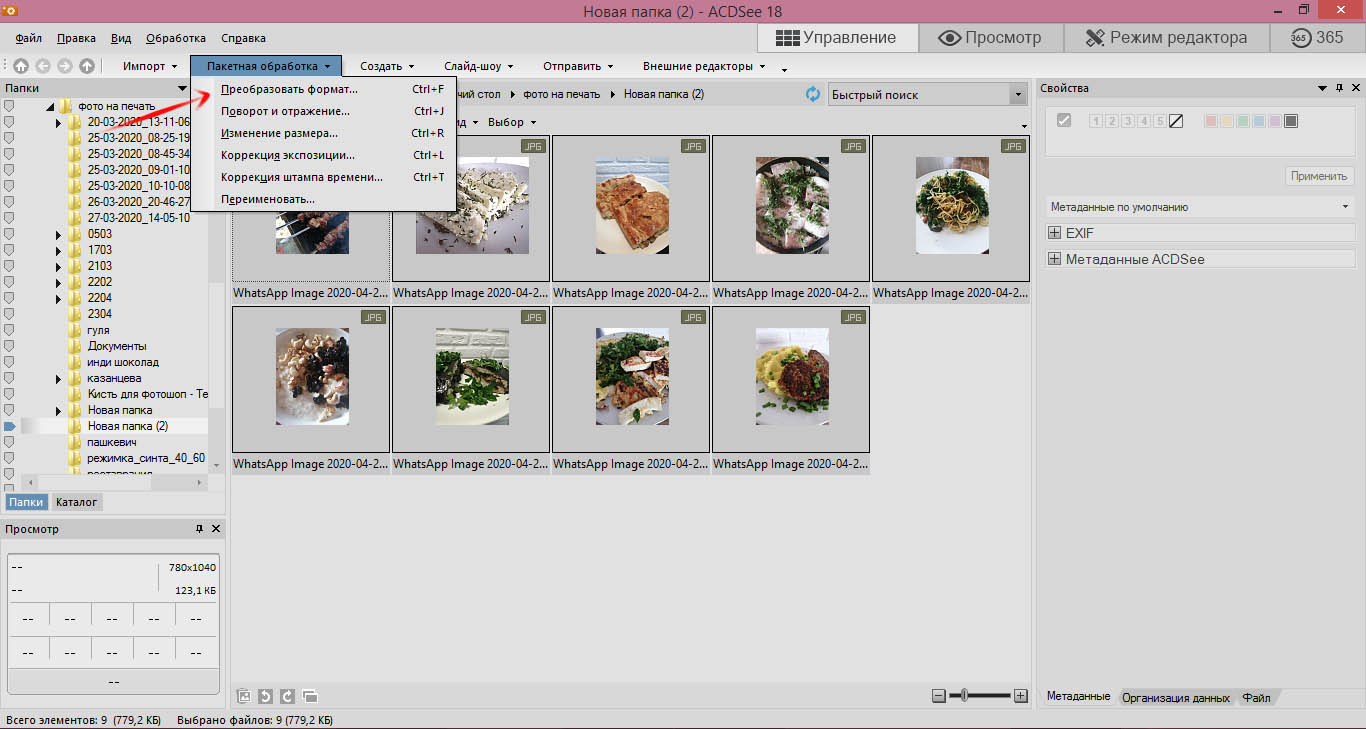
Task: Apply the red color label swatch
Action: [1211, 121]
